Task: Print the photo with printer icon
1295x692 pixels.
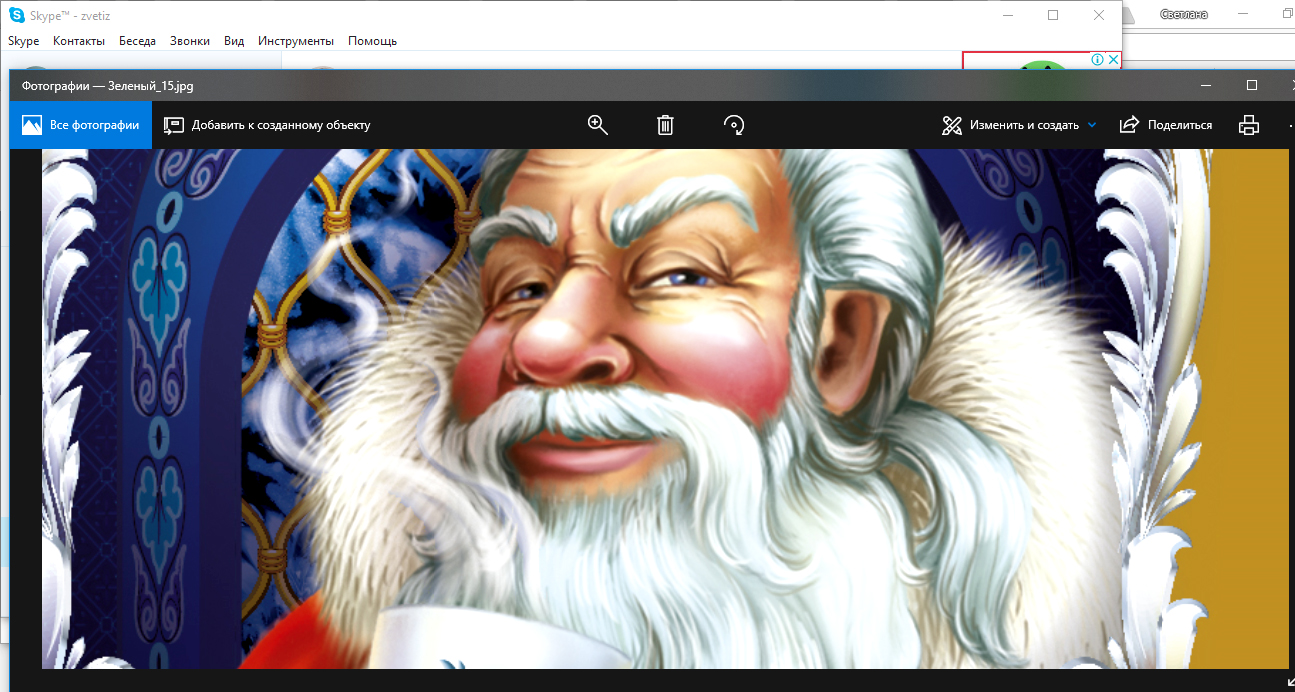Action: 1248,125
